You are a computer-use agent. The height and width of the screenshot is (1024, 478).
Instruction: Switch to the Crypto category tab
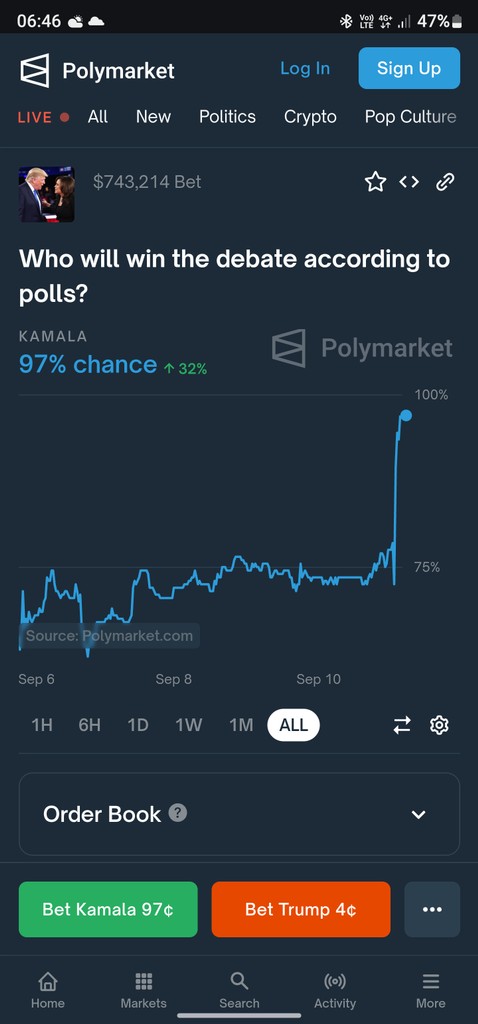(310, 117)
